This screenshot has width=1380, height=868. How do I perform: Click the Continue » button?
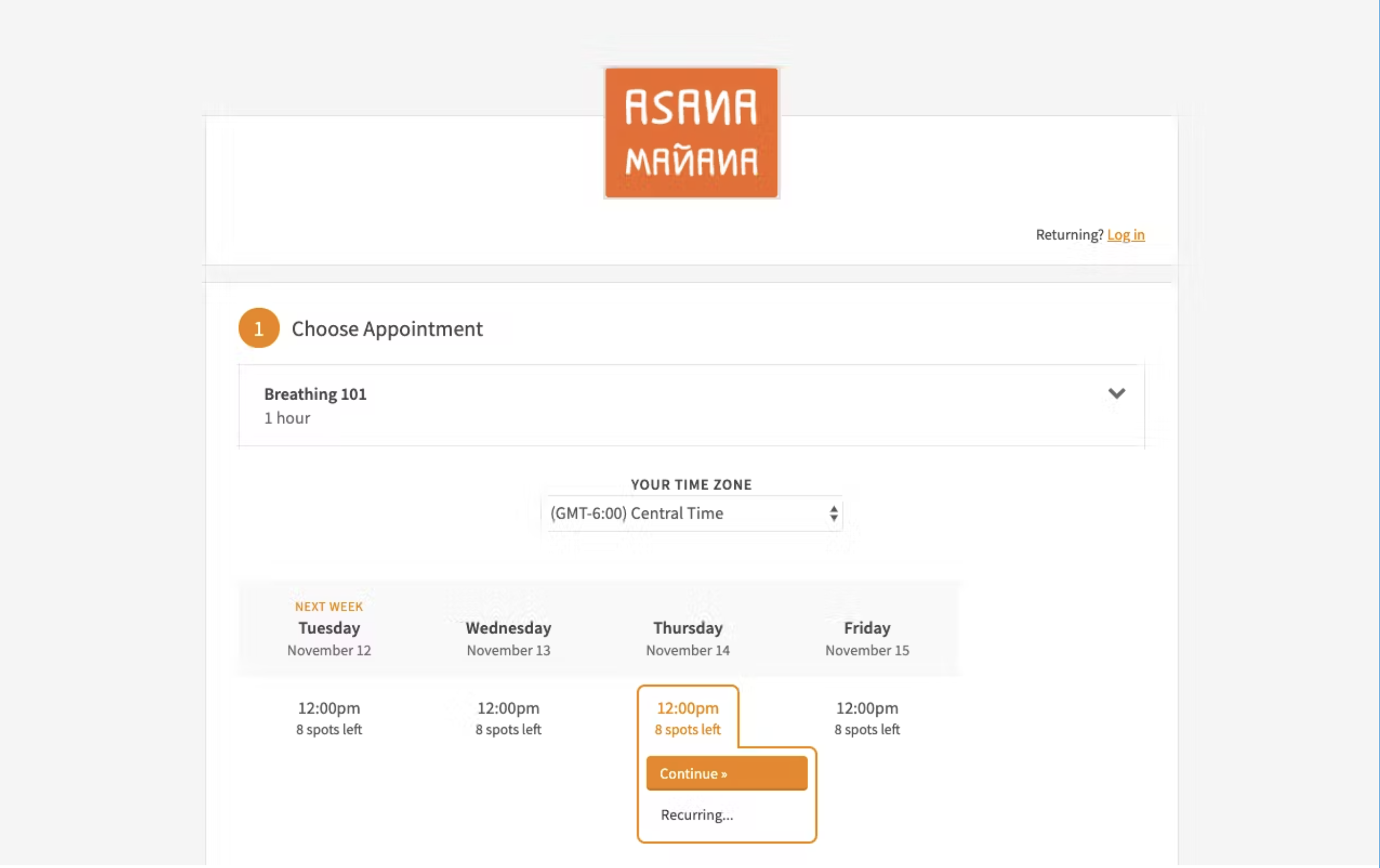[x=725, y=773]
